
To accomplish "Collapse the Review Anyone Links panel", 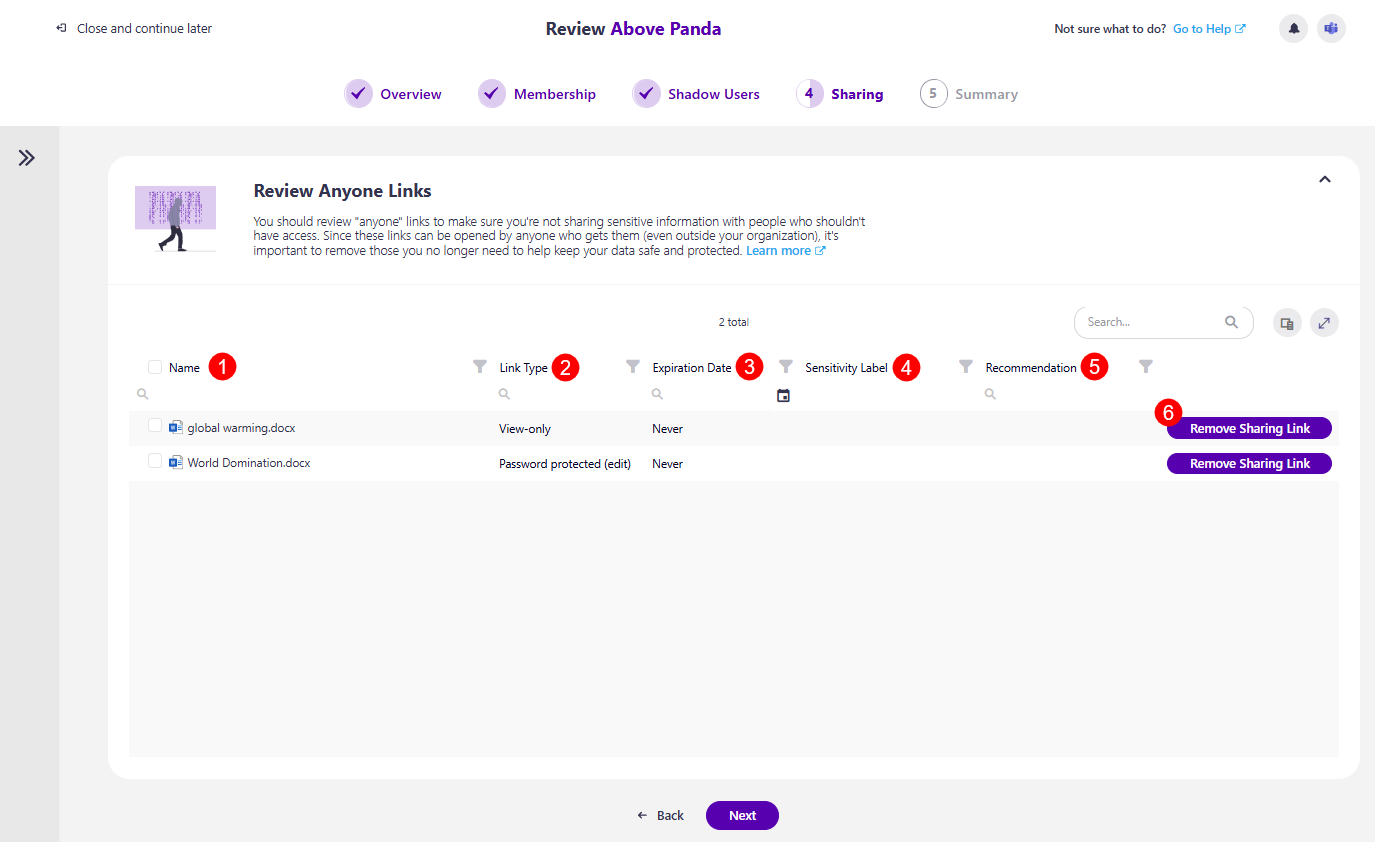I will [1324, 178].
